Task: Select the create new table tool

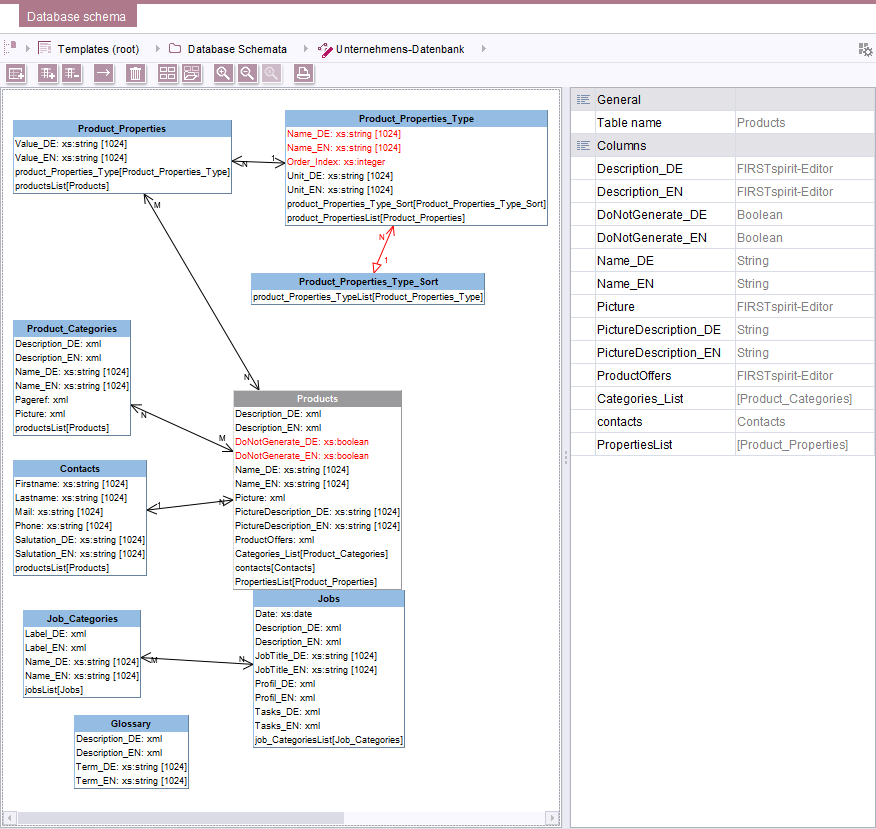Action: click(16, 73)
